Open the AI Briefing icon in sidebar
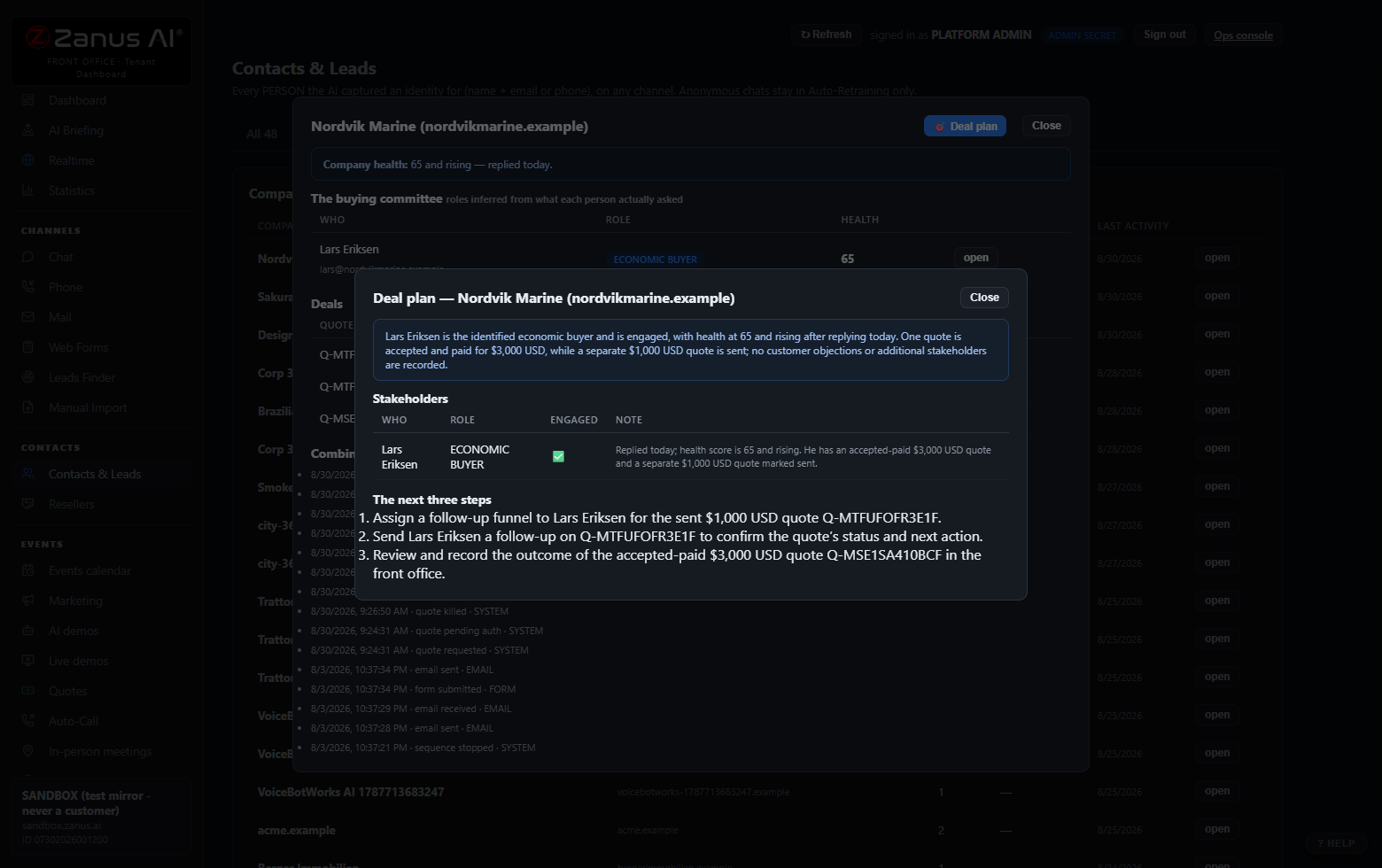The image size is (1382, 868). (x=28, y=130)
